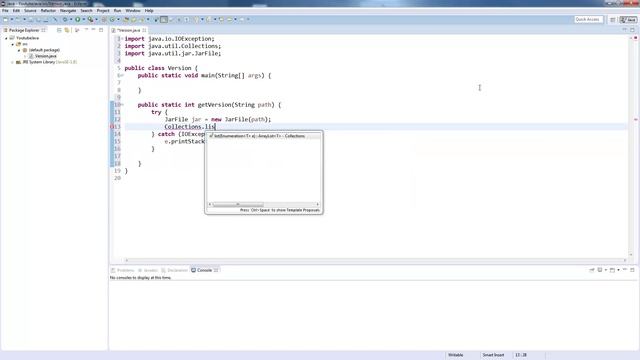Open the Run menu
Viewport: 640px width, 360px height.
coord(117,11)
